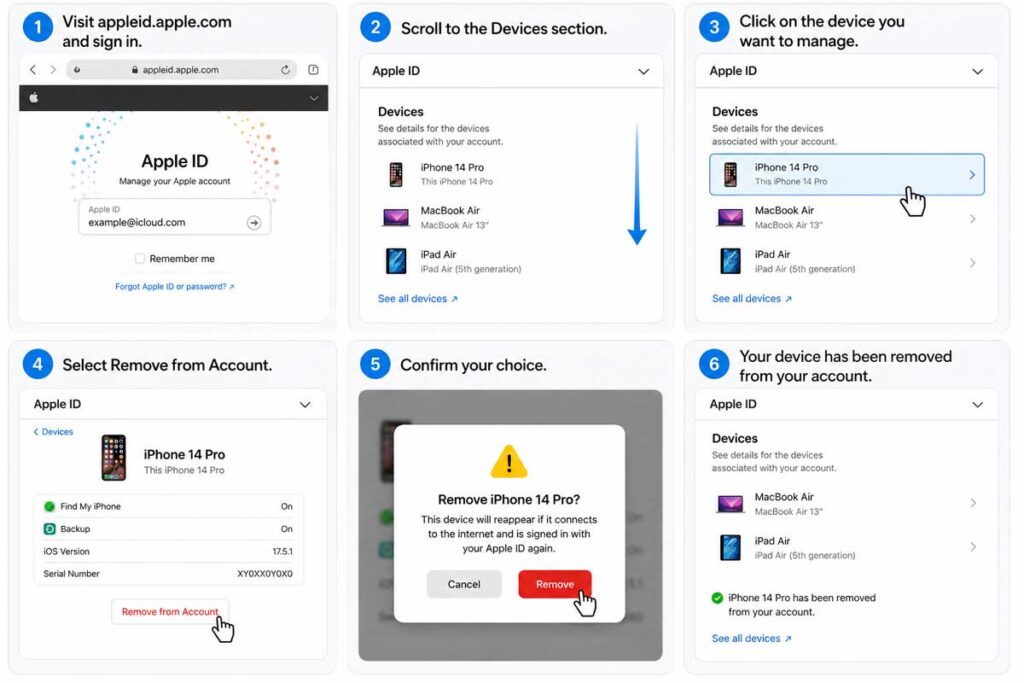Screen dimensions: 1024x683
Task: Click the reload icon in the address bar
Action: click(x=285, y=70)
